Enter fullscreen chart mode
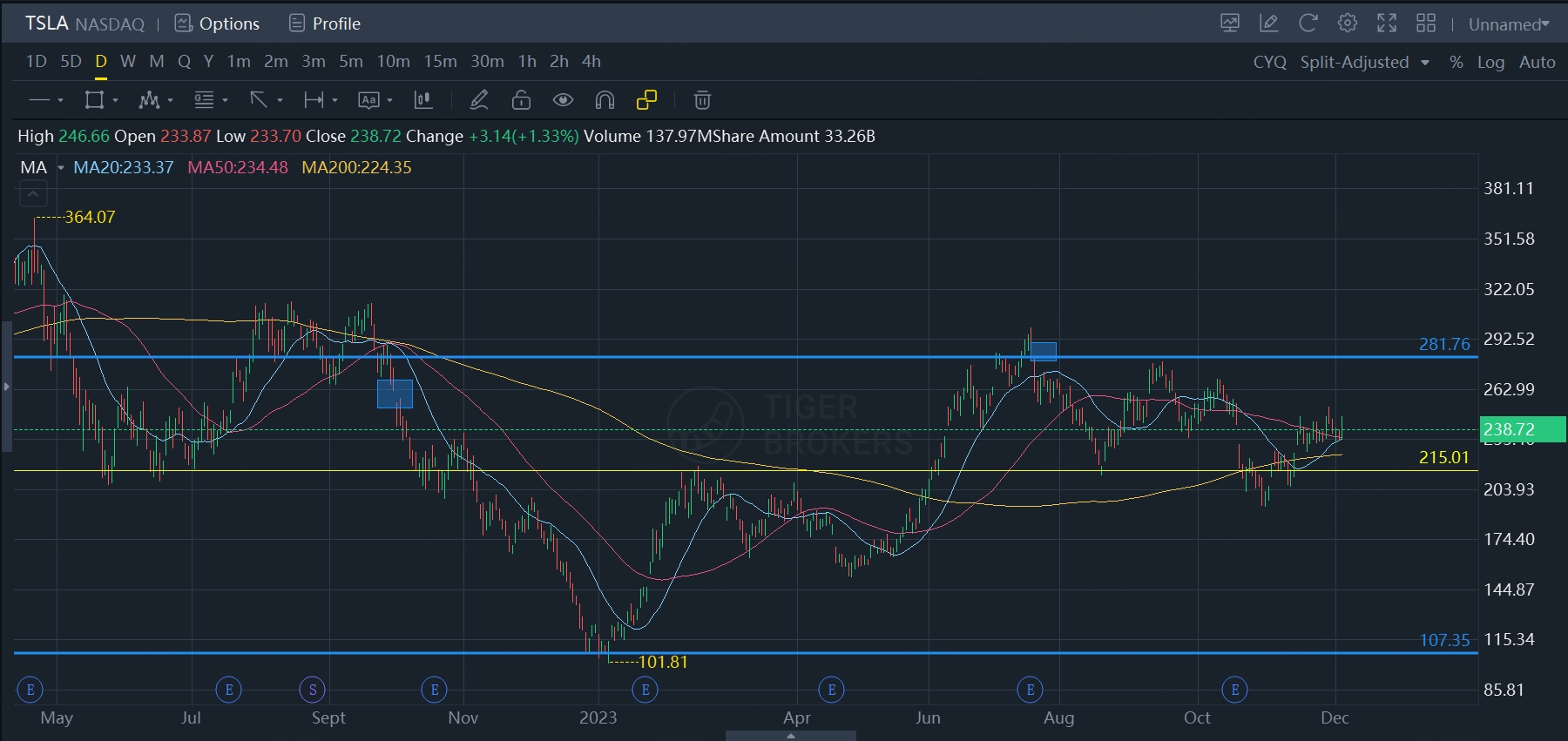The height and width of the screenshot is (741, 1568). tap(1386, 24)
